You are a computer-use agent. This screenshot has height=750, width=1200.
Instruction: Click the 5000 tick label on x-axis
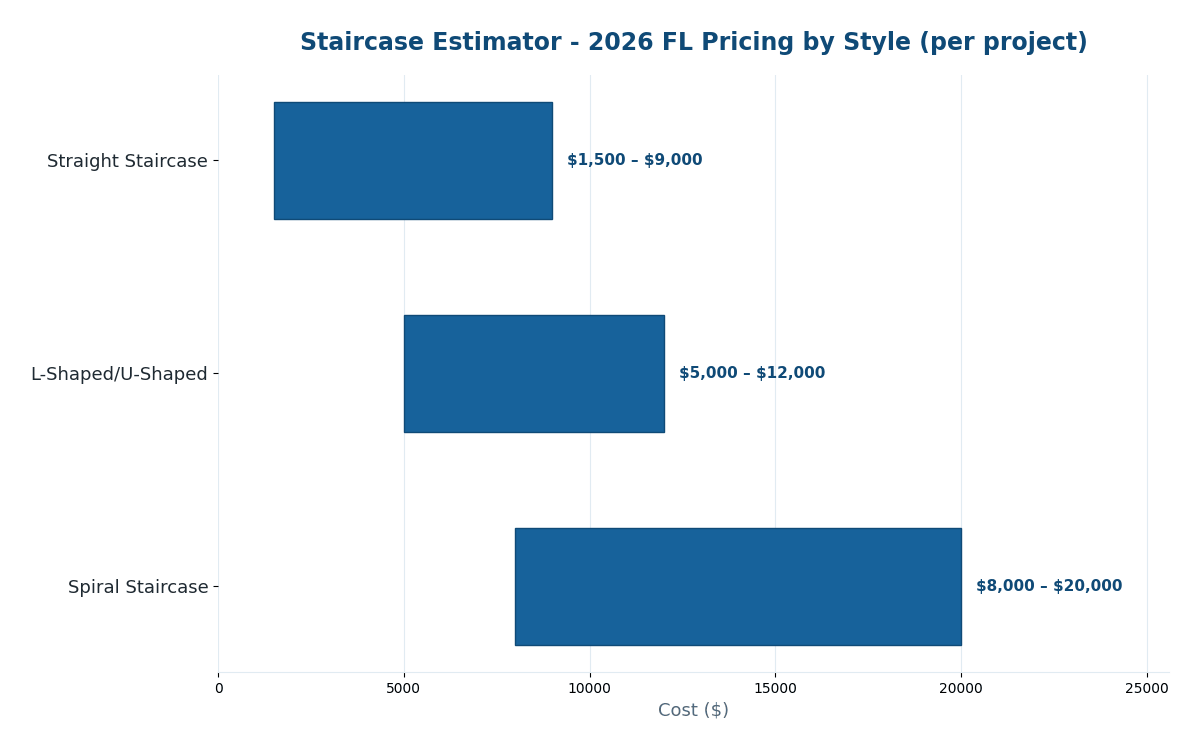pyautogui.click(x=404, y=688)
